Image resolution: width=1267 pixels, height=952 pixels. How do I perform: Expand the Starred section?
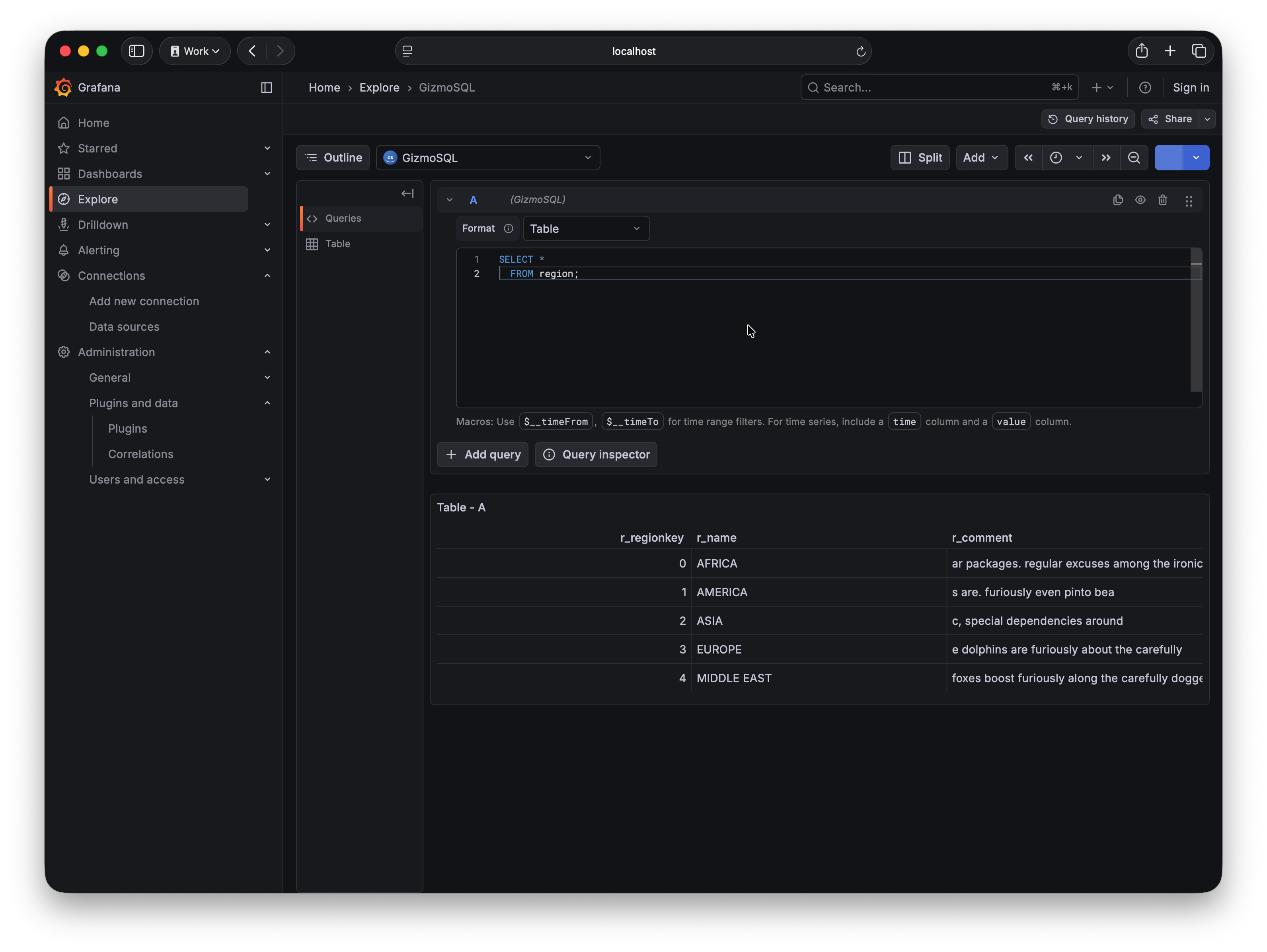pos(267,148)
